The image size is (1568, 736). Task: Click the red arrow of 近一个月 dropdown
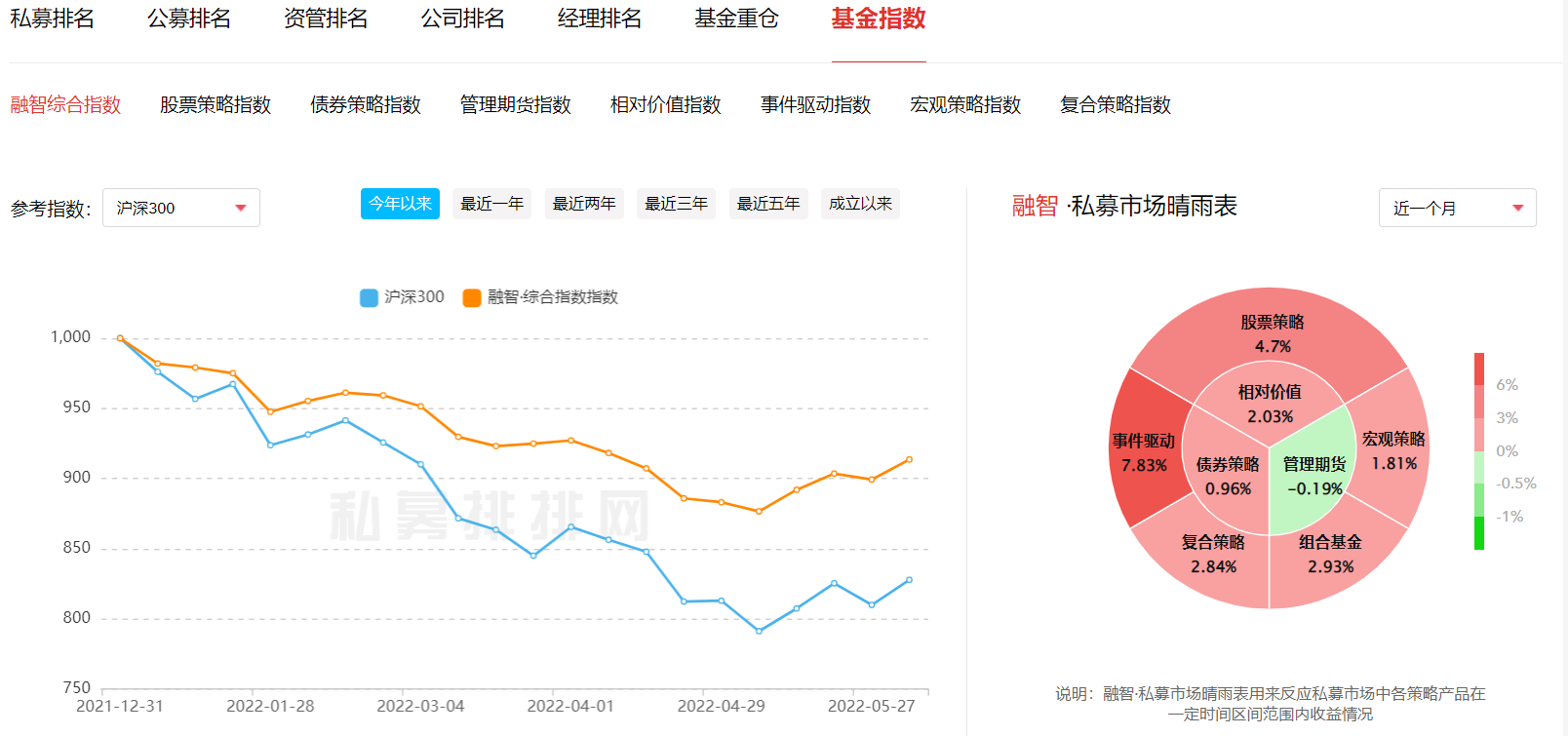[1517, 208]
